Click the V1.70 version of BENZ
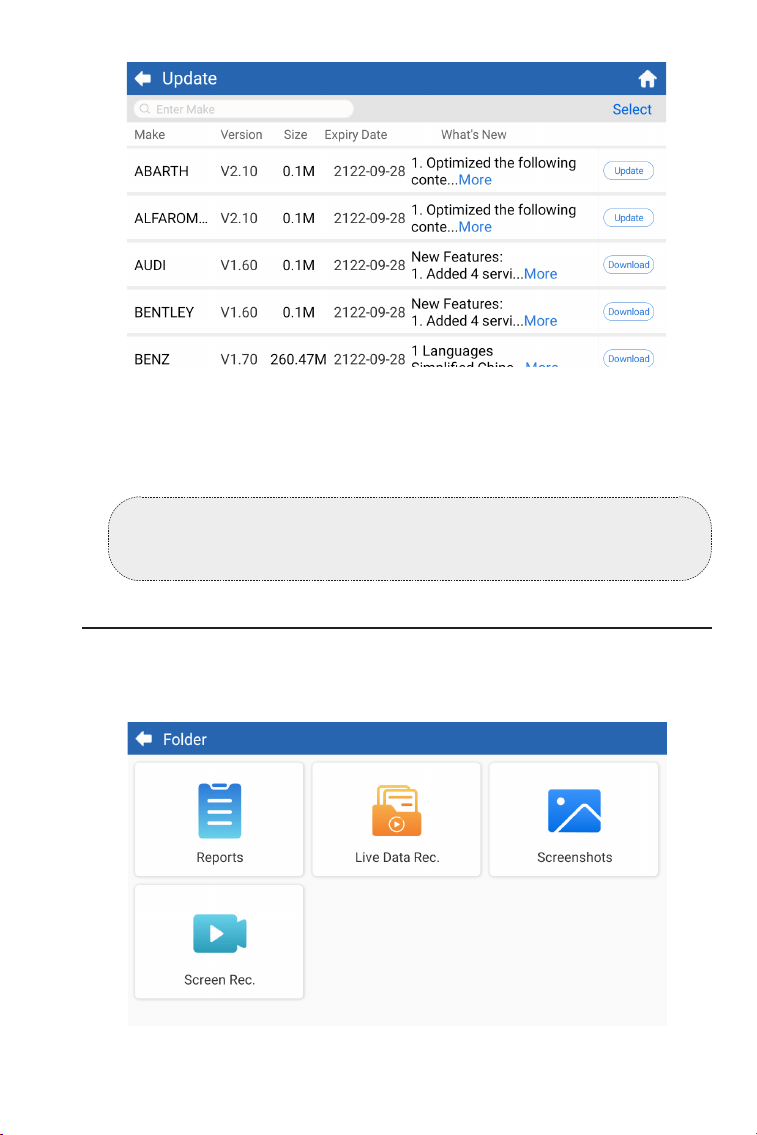Viewport: 757px width, 1135px height. [x=239, y=360]
